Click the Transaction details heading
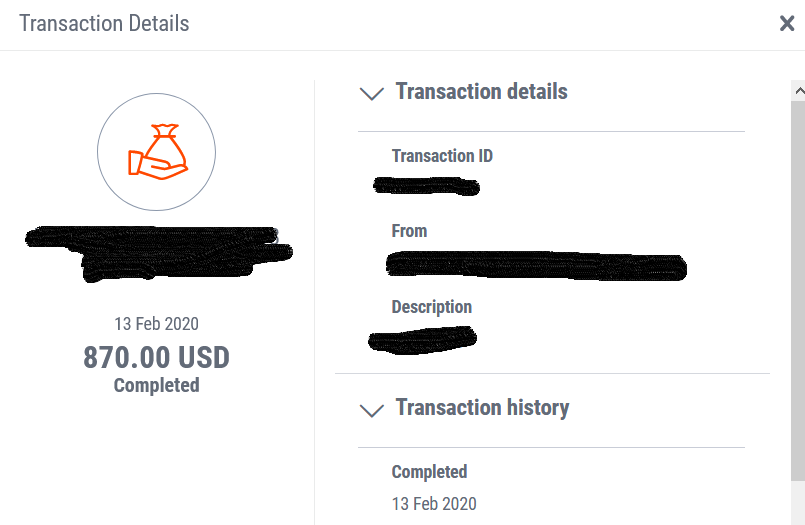The width and height of the screenshot is (805, 525). [x=481, y=91]
